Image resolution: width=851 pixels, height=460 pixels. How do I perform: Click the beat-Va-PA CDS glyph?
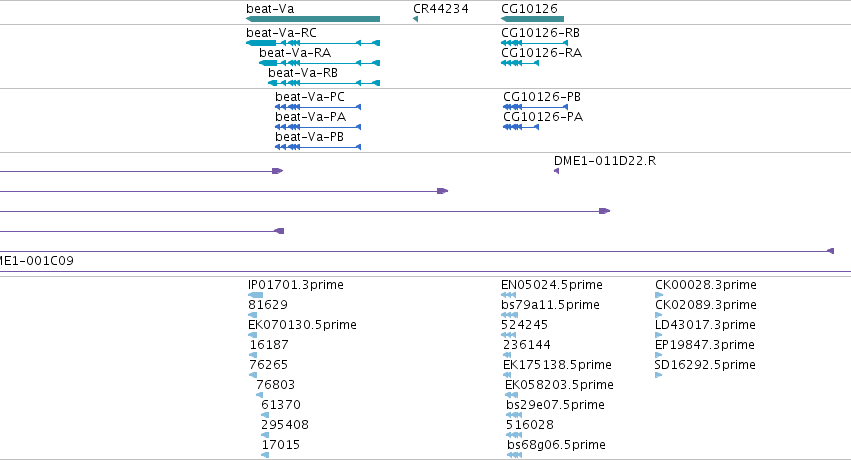pos(318,127)
